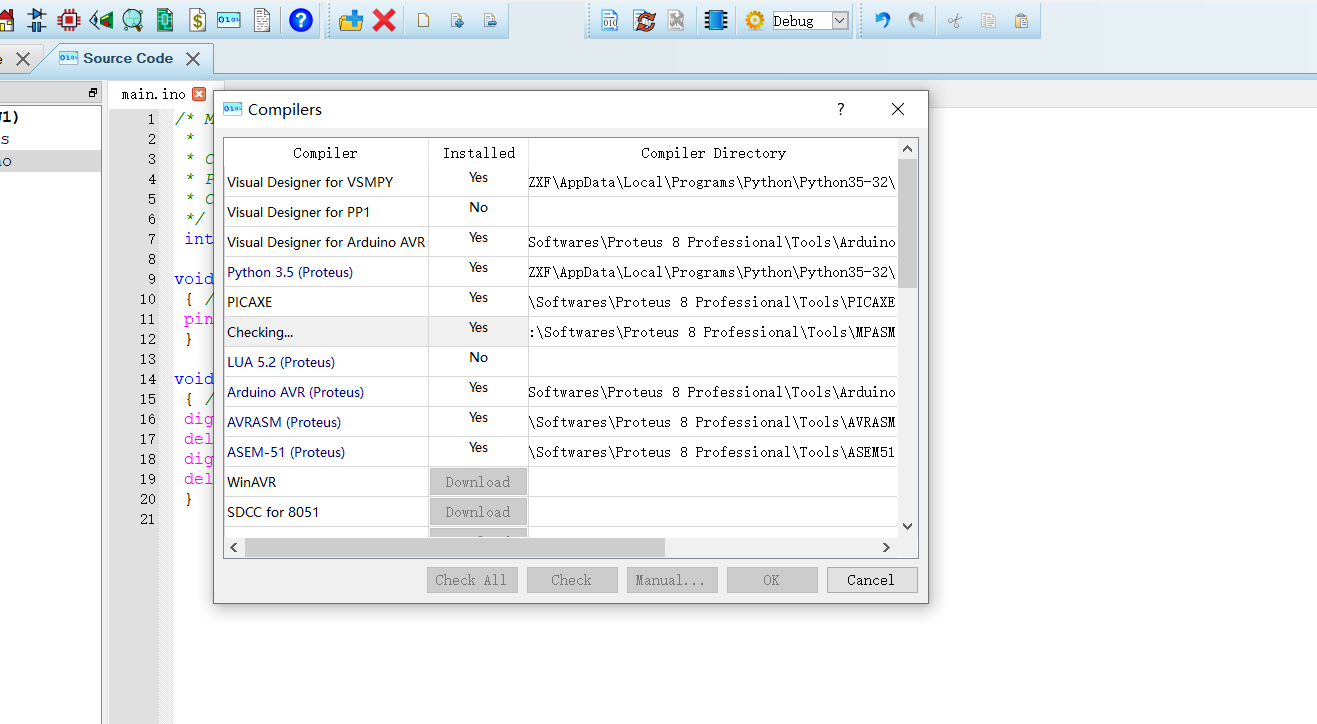Select the Source Code 0101 toolbar icon
Screen dimensions: 1317x724
click(228, 19)
